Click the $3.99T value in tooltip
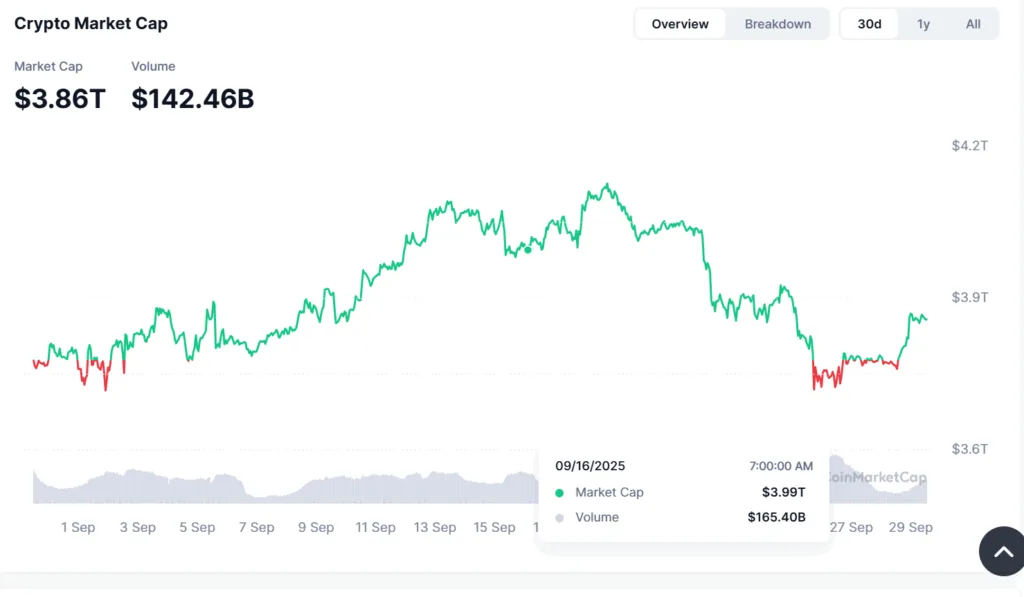Viewport: 1024px width, 597px height. pos(785,492)
